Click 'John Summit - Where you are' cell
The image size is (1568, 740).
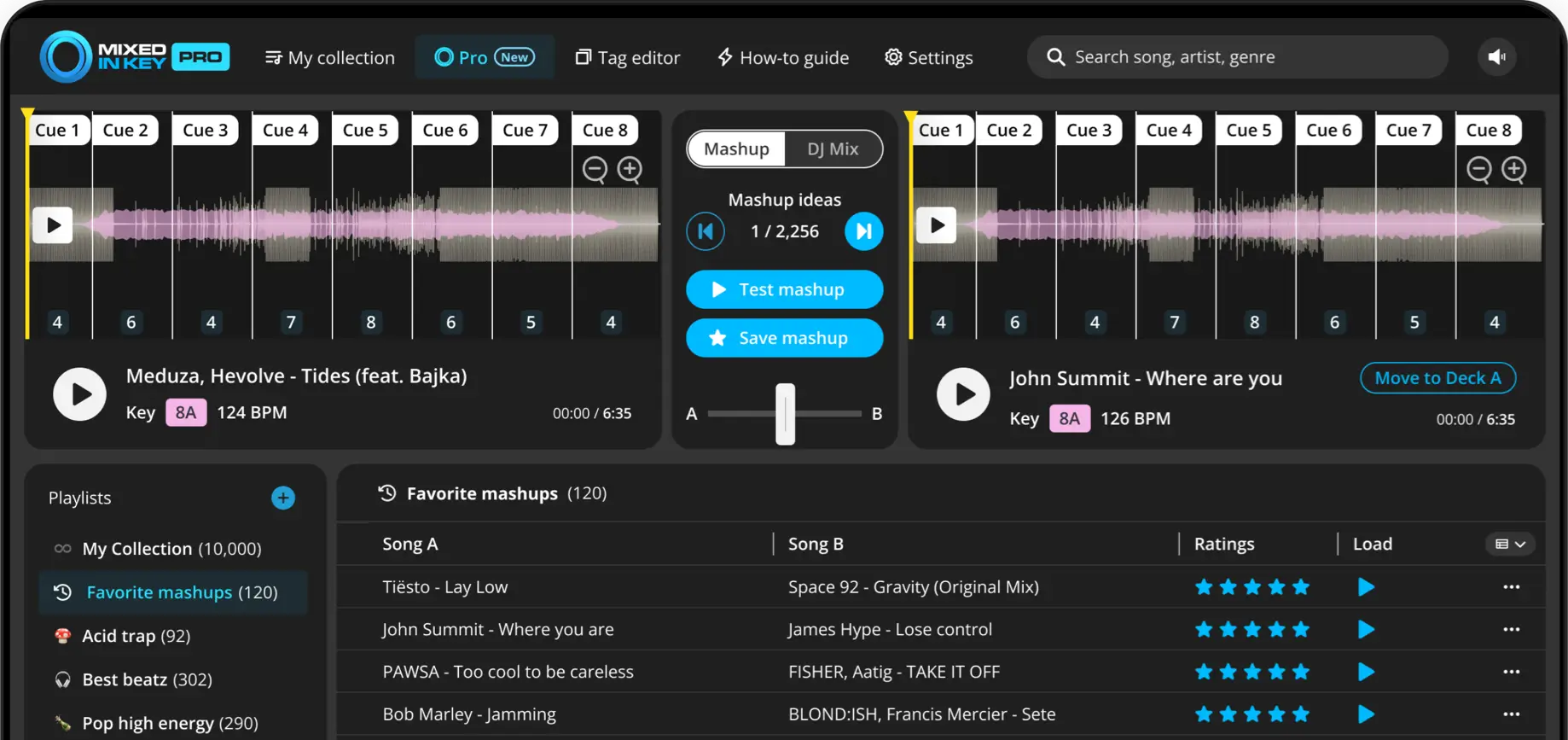click(x=498, y=630)
